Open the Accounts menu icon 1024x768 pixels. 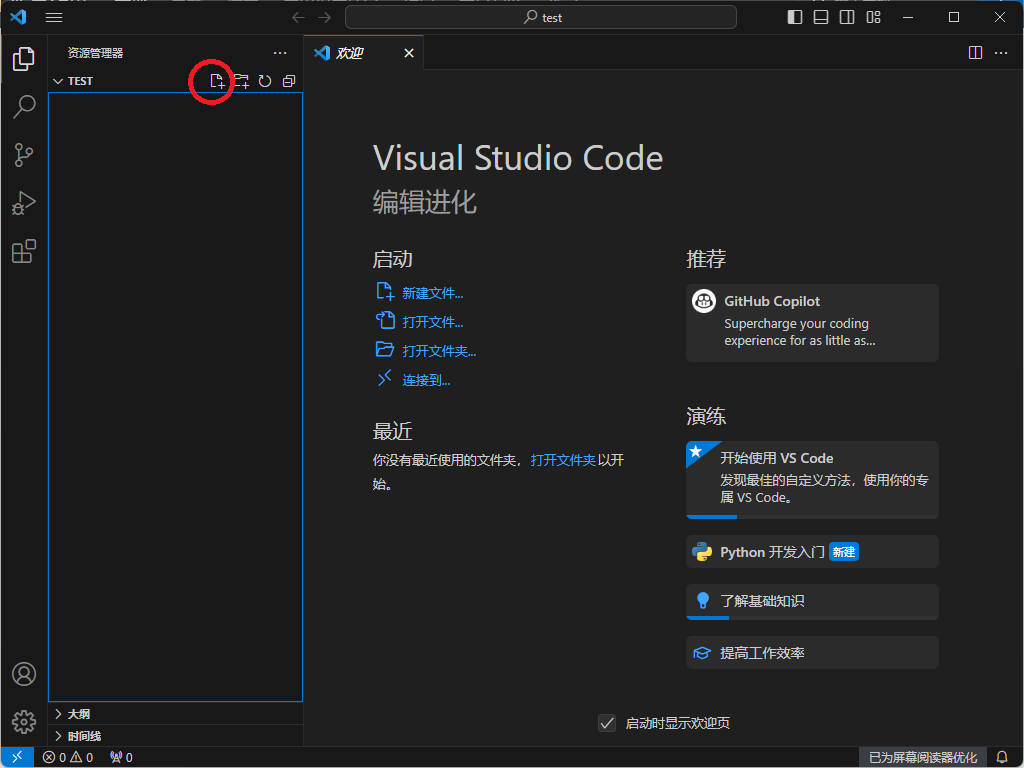(x=24, y=674)
